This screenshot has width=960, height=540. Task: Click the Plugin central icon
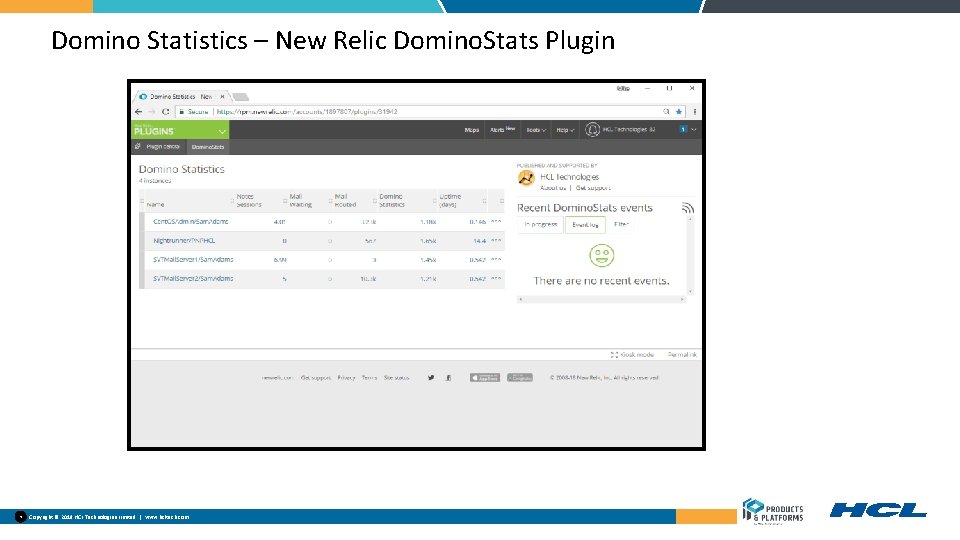pyautogui.click(x=138, y=146)
